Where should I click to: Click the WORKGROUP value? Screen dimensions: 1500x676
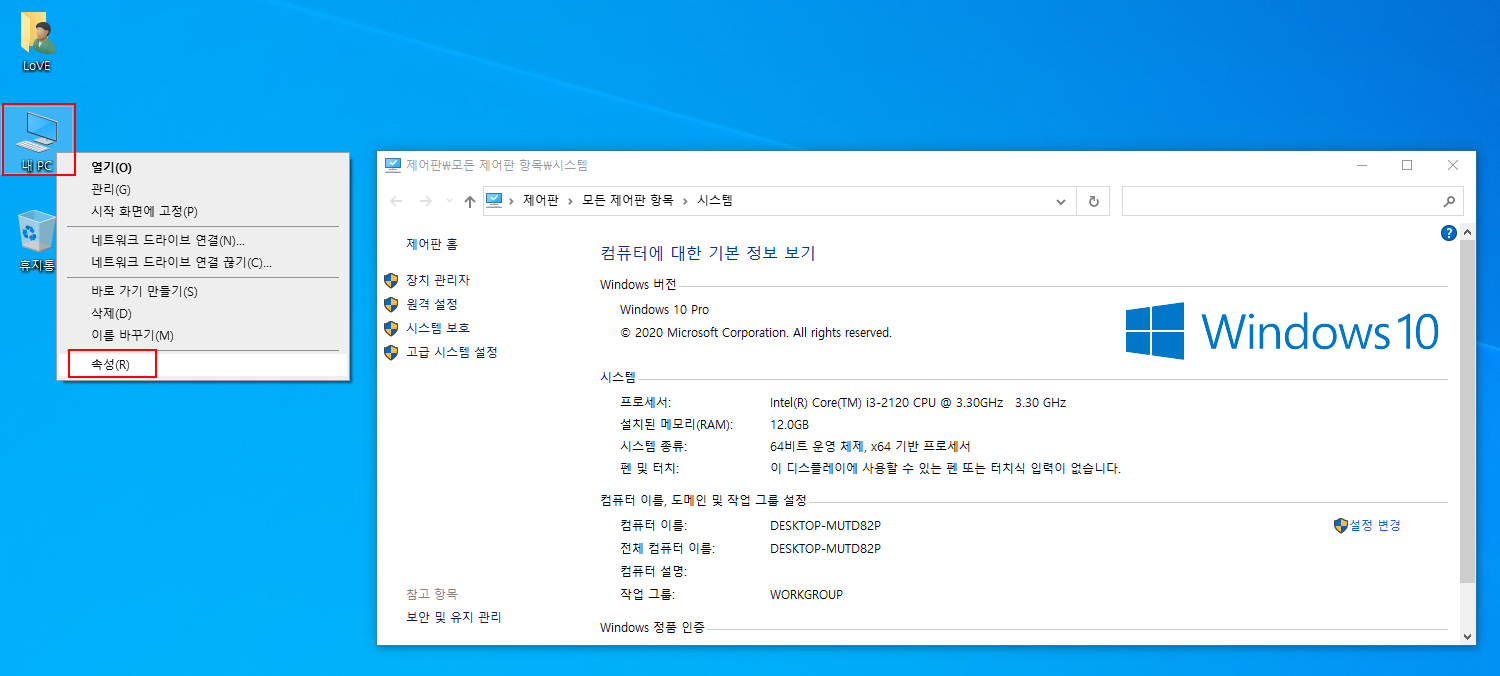(806, 595)
